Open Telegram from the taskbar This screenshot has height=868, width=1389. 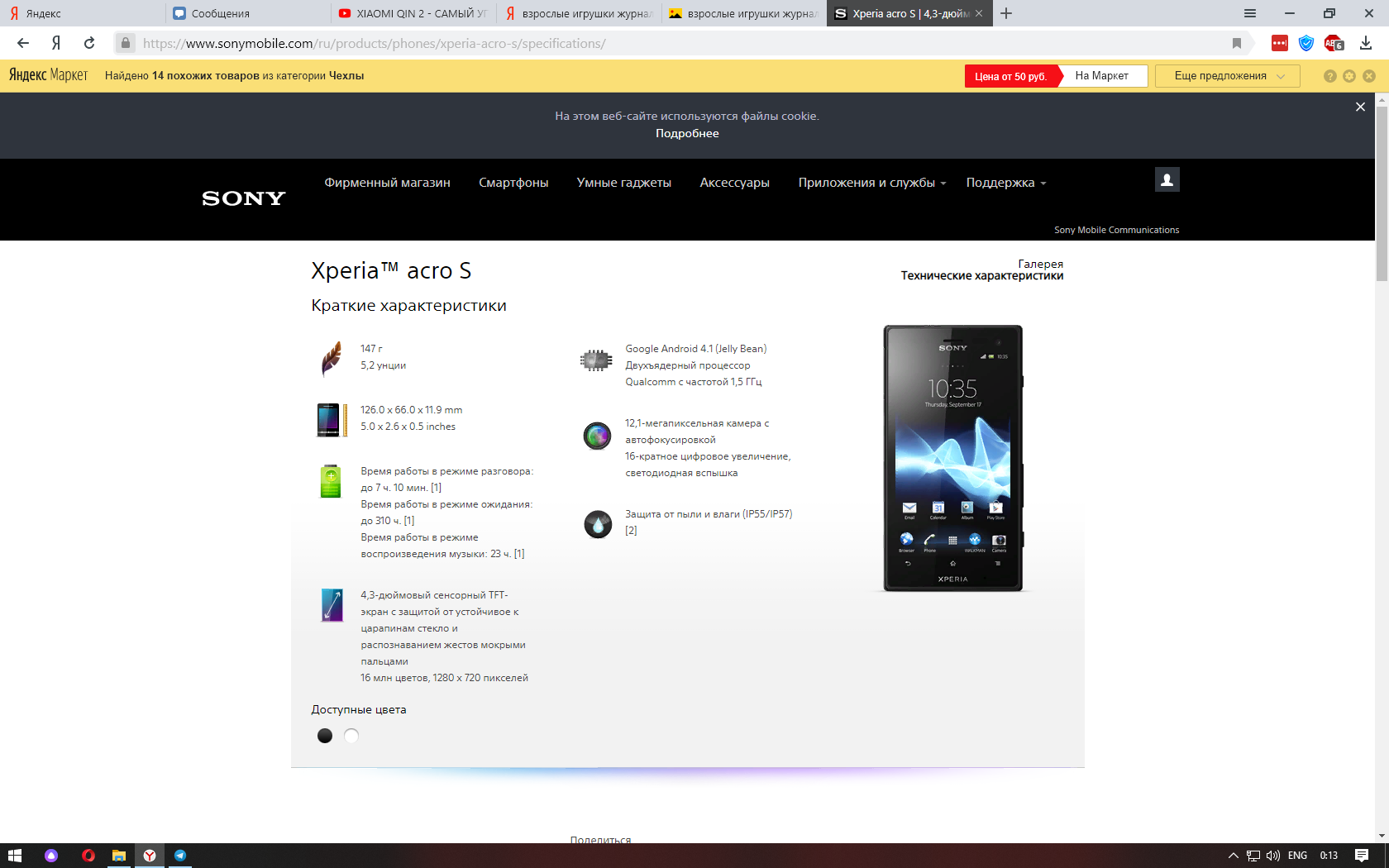[180, 856]
